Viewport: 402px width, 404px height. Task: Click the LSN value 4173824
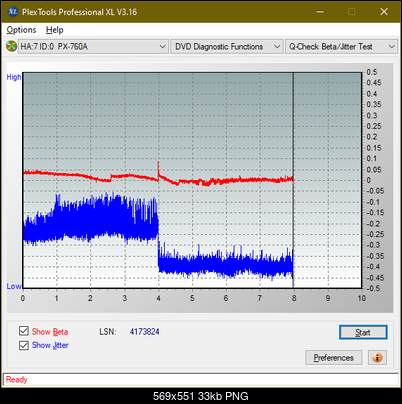145,332
